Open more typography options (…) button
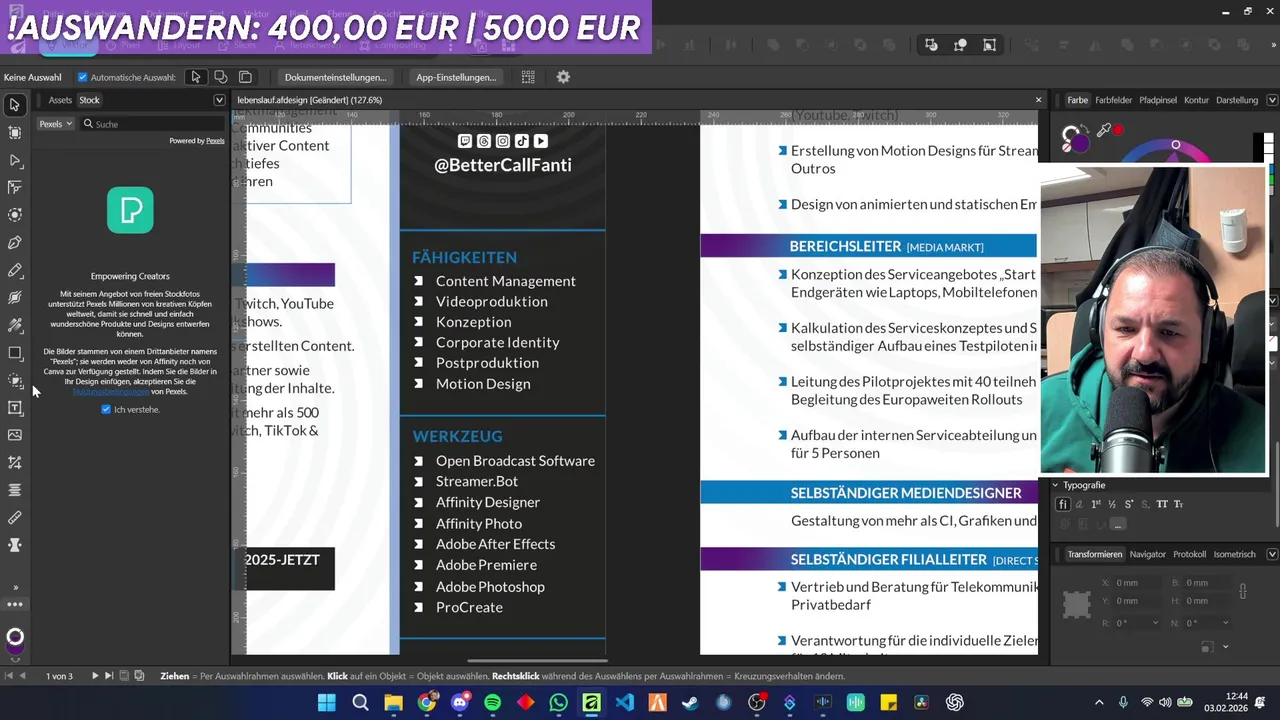This screenshot has height=720, width=1280. click(1118, 524)
